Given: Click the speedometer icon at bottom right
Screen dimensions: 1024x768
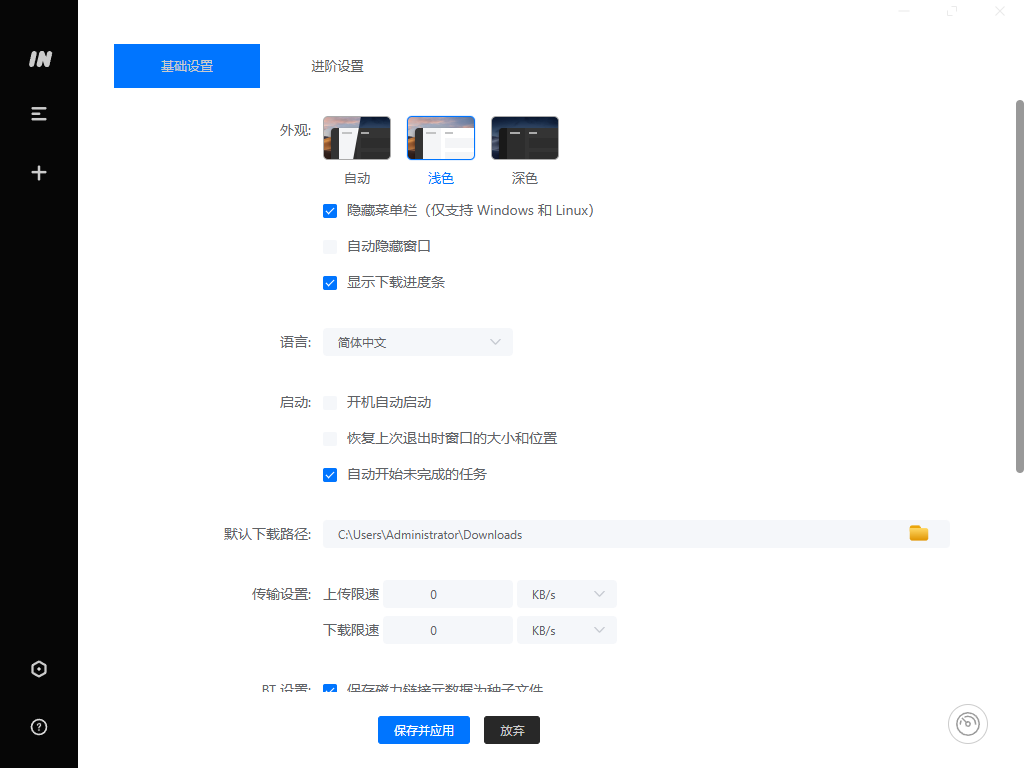Looking at the screenshot, I should [967, 723].
